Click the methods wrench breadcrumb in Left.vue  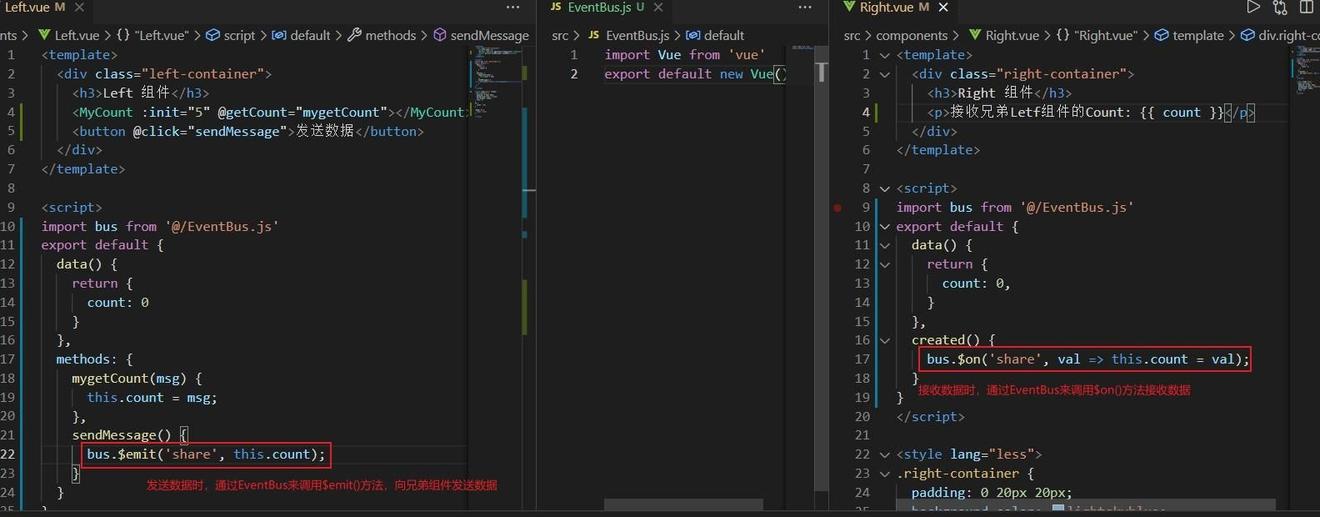tap(382, 35)
